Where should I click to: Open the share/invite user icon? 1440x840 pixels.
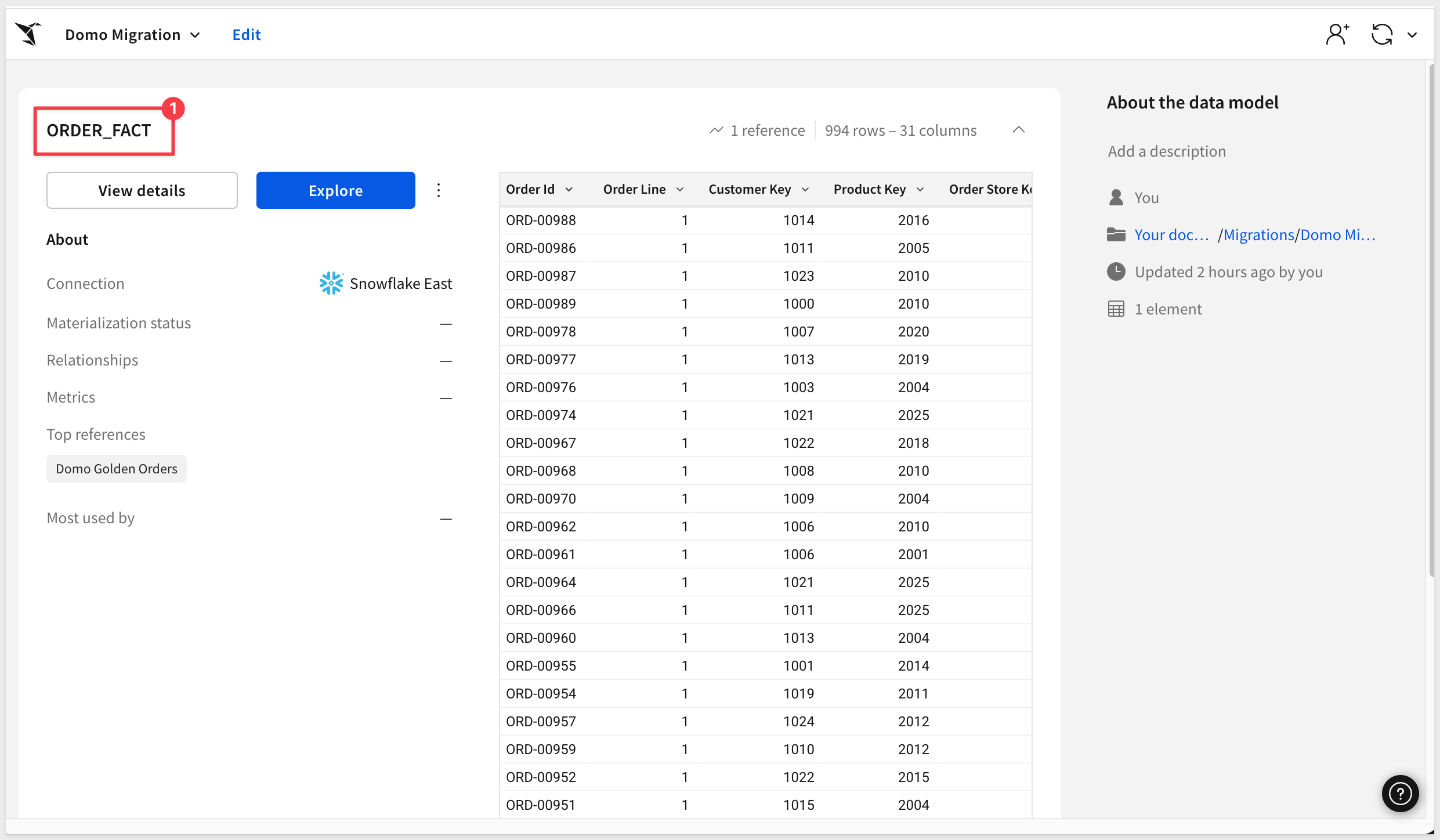(1337, 34)
